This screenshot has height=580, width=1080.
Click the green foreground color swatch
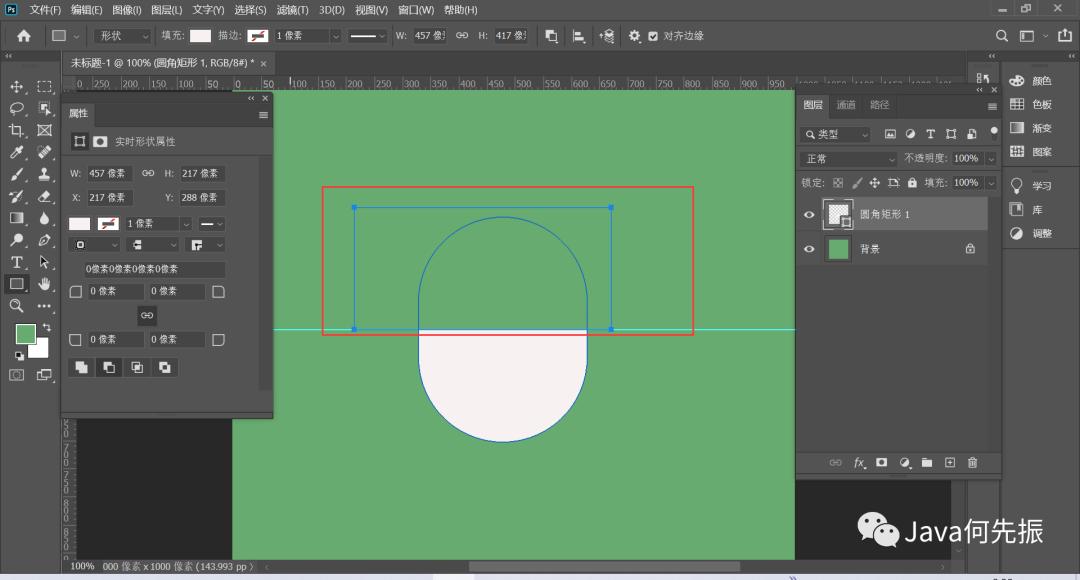pyautogui.click(x=25, y=334)
